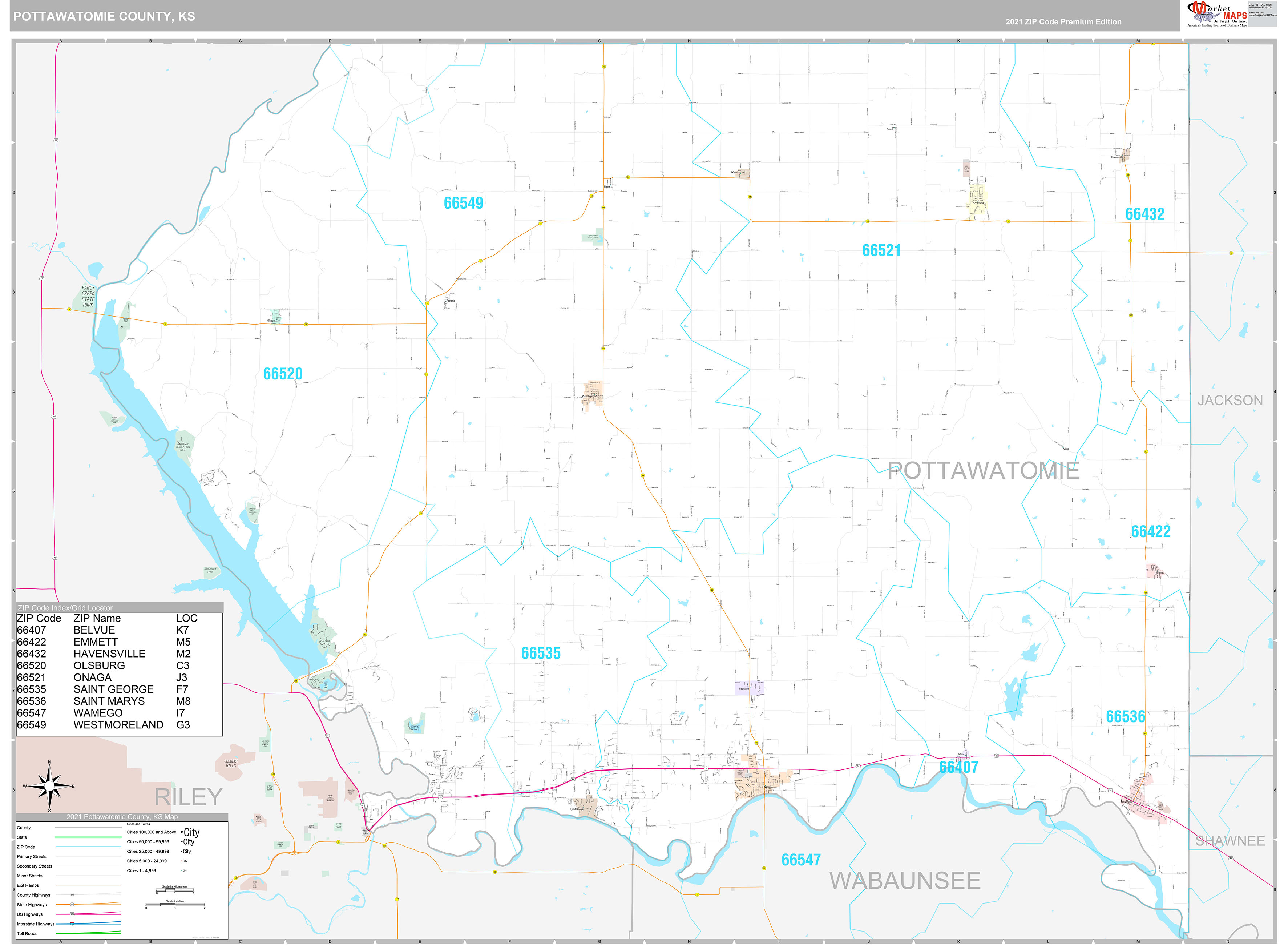This screenshot has height=945, width=1288.
Task: Click the compass rose icon
Action: (x=49, y=786)
